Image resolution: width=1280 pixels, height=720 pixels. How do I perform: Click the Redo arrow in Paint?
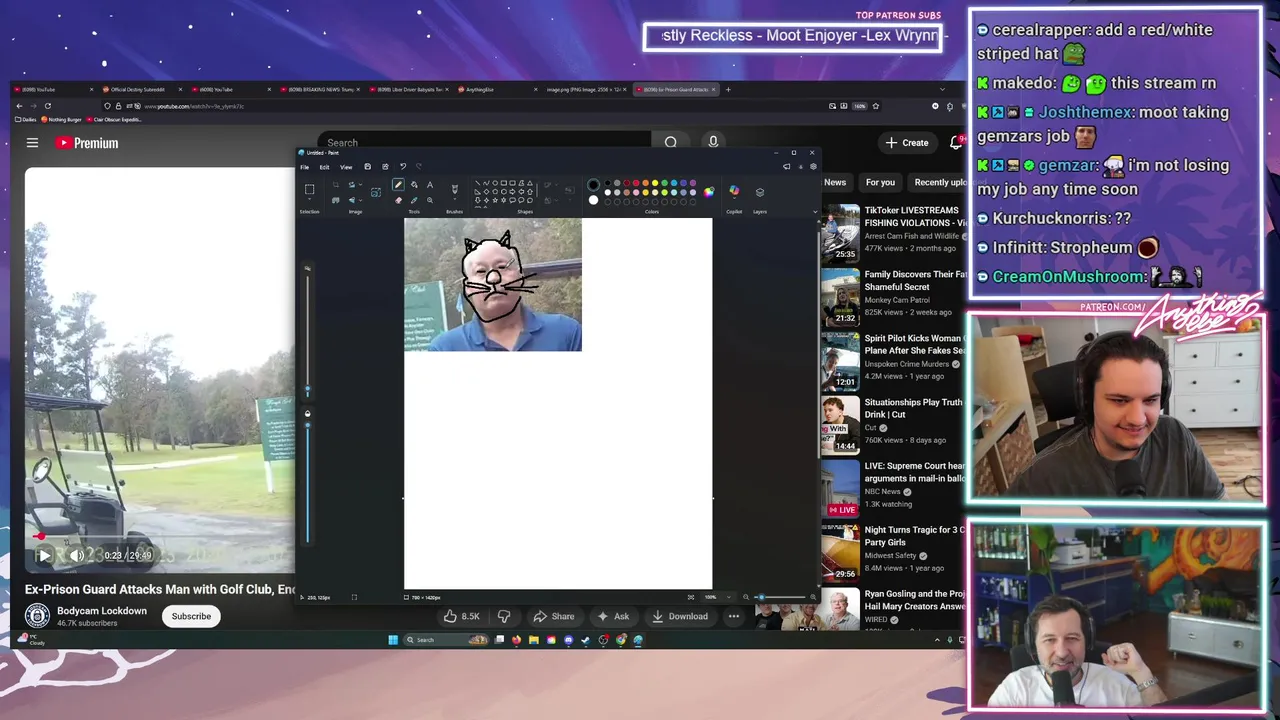click(x=418, y=166)
